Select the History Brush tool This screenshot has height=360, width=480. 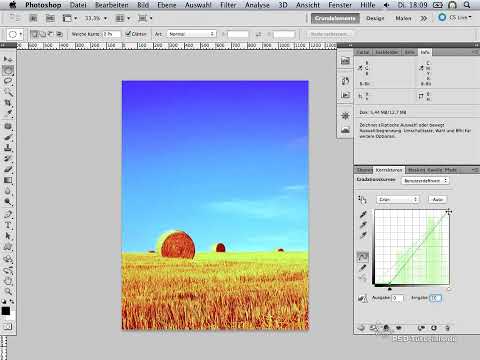(8, 159)
